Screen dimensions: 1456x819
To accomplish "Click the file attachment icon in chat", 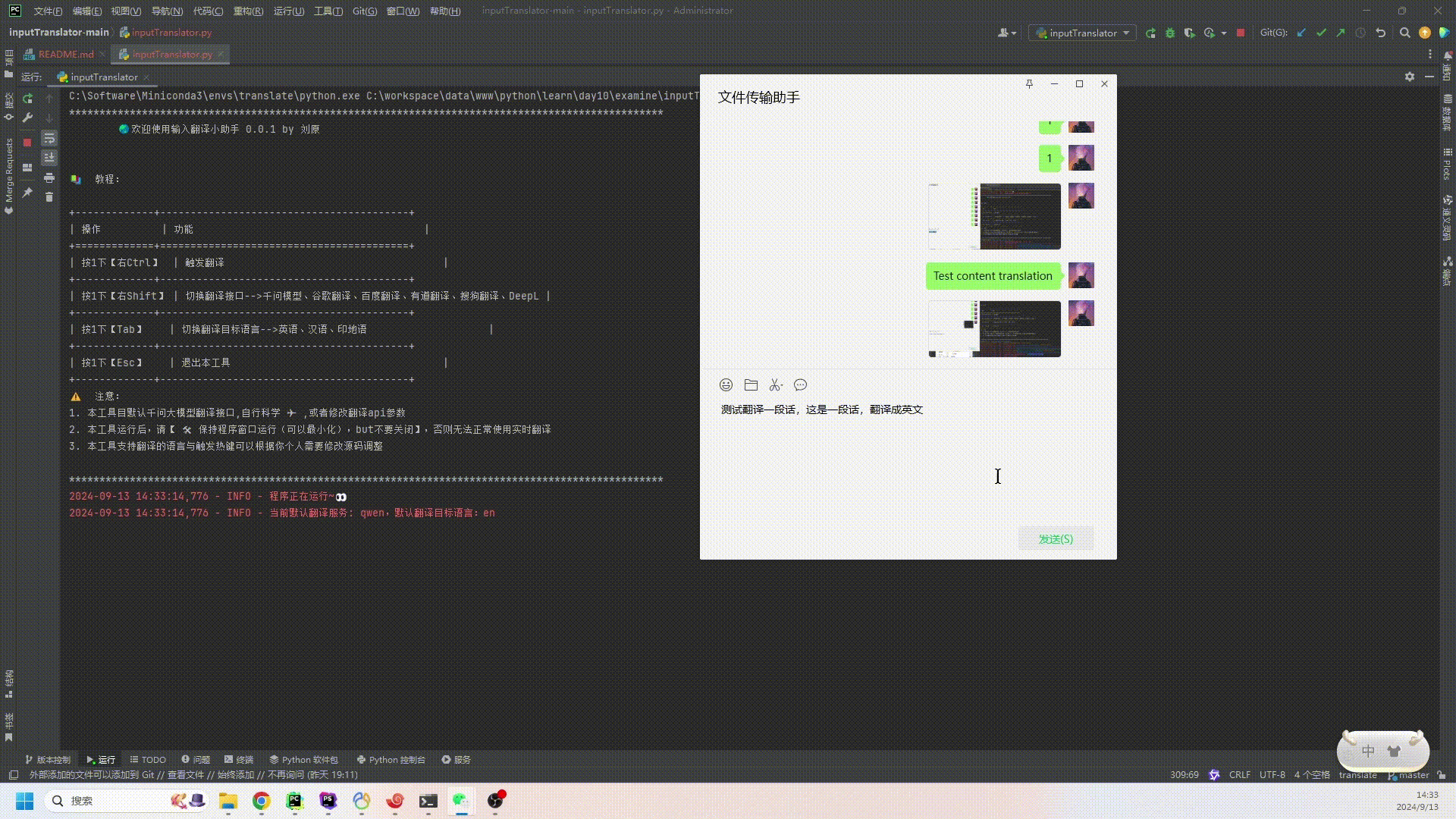I will click(x=751, y=385).
